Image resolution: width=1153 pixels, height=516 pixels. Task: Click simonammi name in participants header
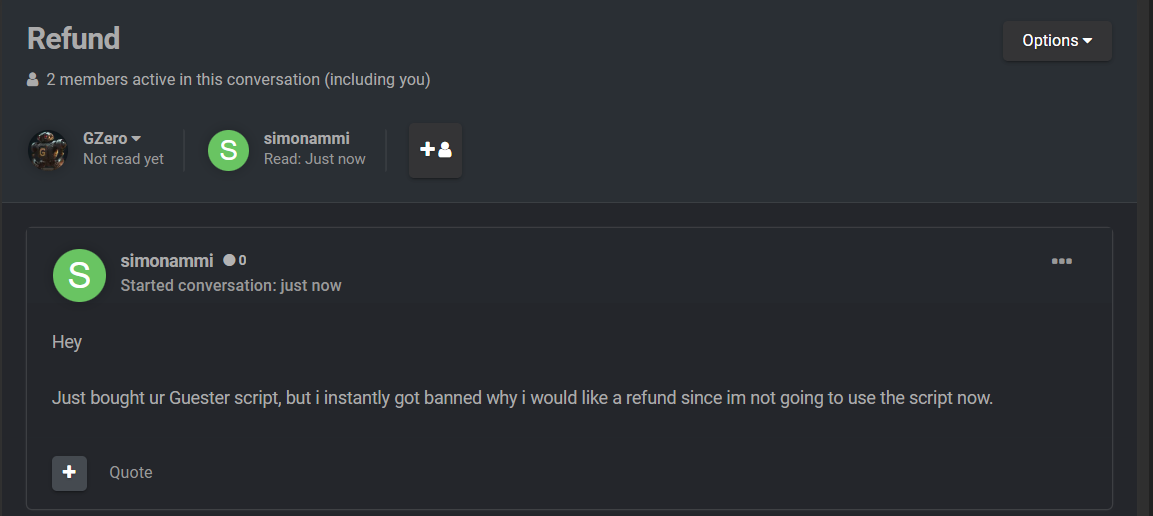point(307,138)
